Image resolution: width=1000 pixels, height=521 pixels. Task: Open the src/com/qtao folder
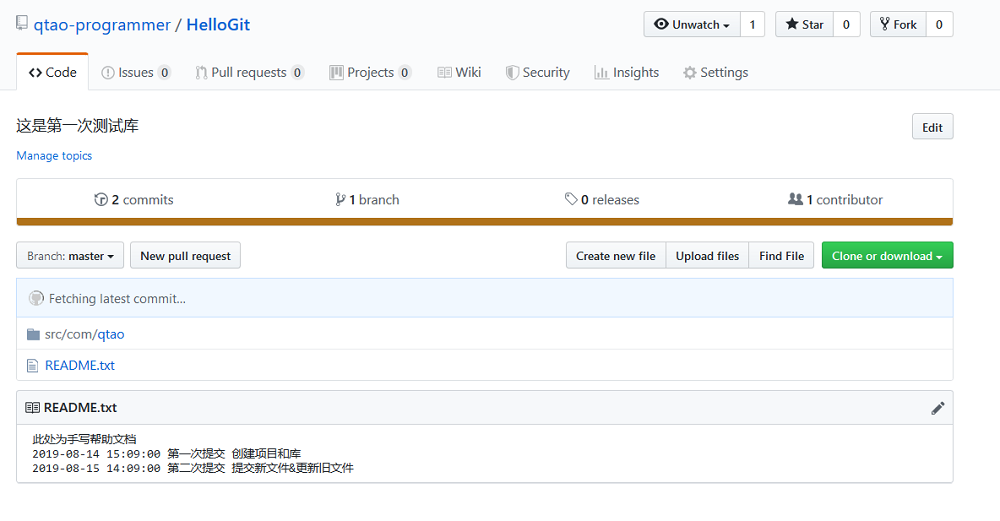pyautogui.click(x=84, y=334)
